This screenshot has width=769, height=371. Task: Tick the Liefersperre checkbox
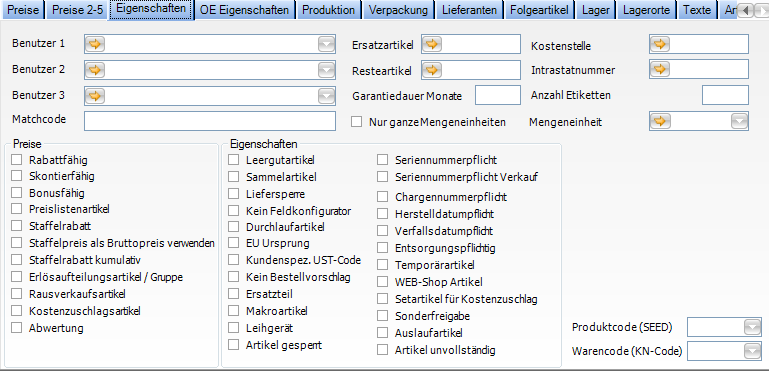click(233, 194)
